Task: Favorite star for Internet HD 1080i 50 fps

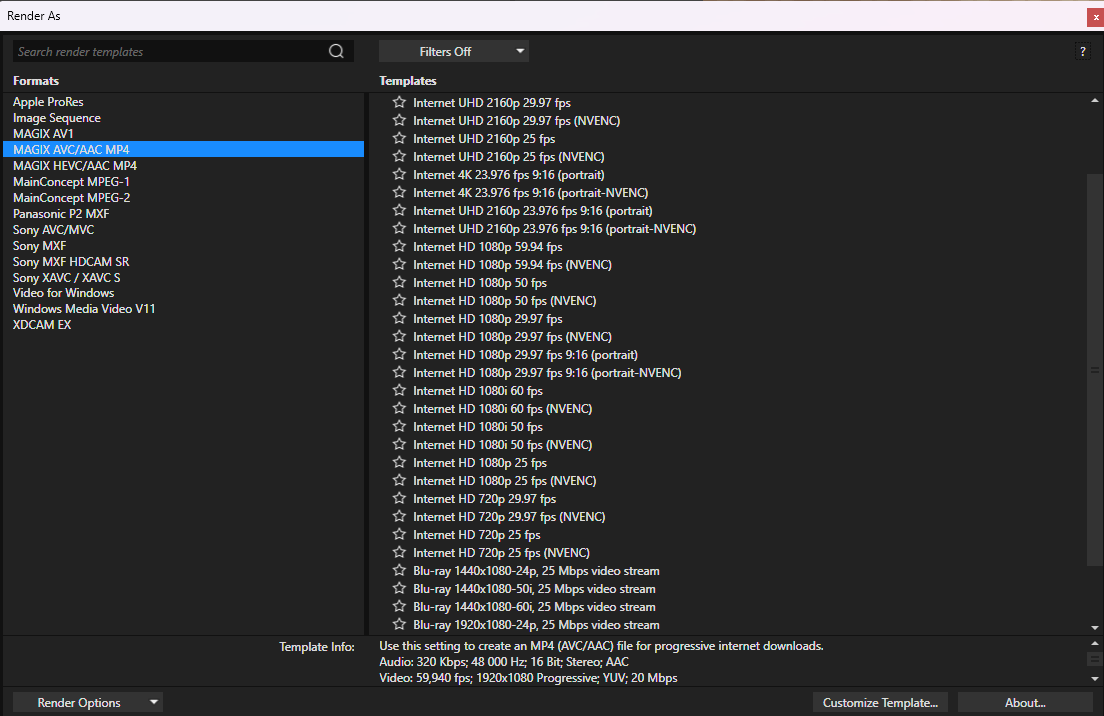Action: click(x=399, y=426)
